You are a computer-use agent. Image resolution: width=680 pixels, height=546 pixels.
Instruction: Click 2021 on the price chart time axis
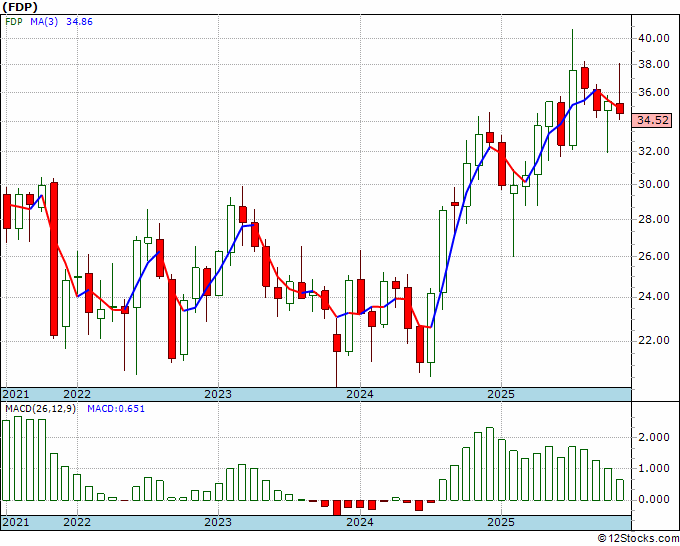point(16,394)
